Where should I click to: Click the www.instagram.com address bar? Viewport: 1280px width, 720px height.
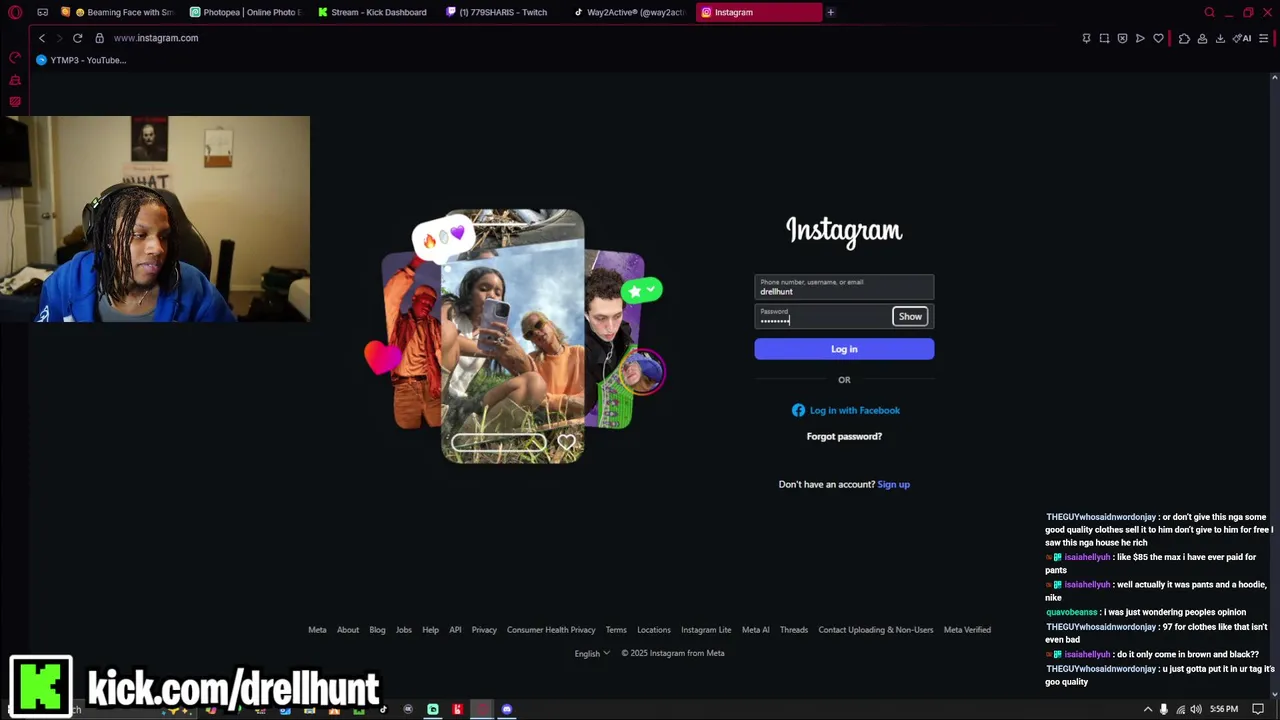(156, 38)
